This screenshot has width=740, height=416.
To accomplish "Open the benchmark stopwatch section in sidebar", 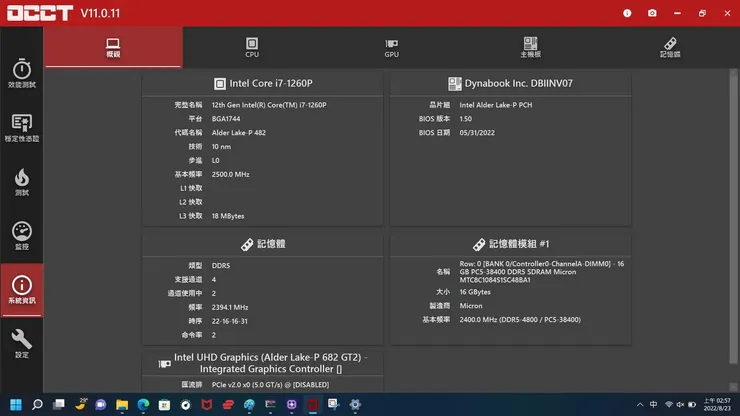I will [22, 73].
